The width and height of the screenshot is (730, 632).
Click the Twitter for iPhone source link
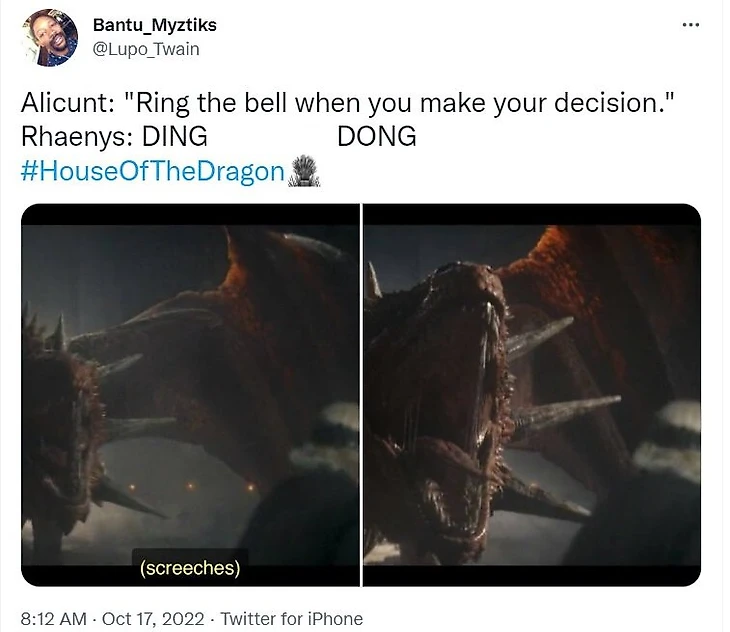(291, 619)
